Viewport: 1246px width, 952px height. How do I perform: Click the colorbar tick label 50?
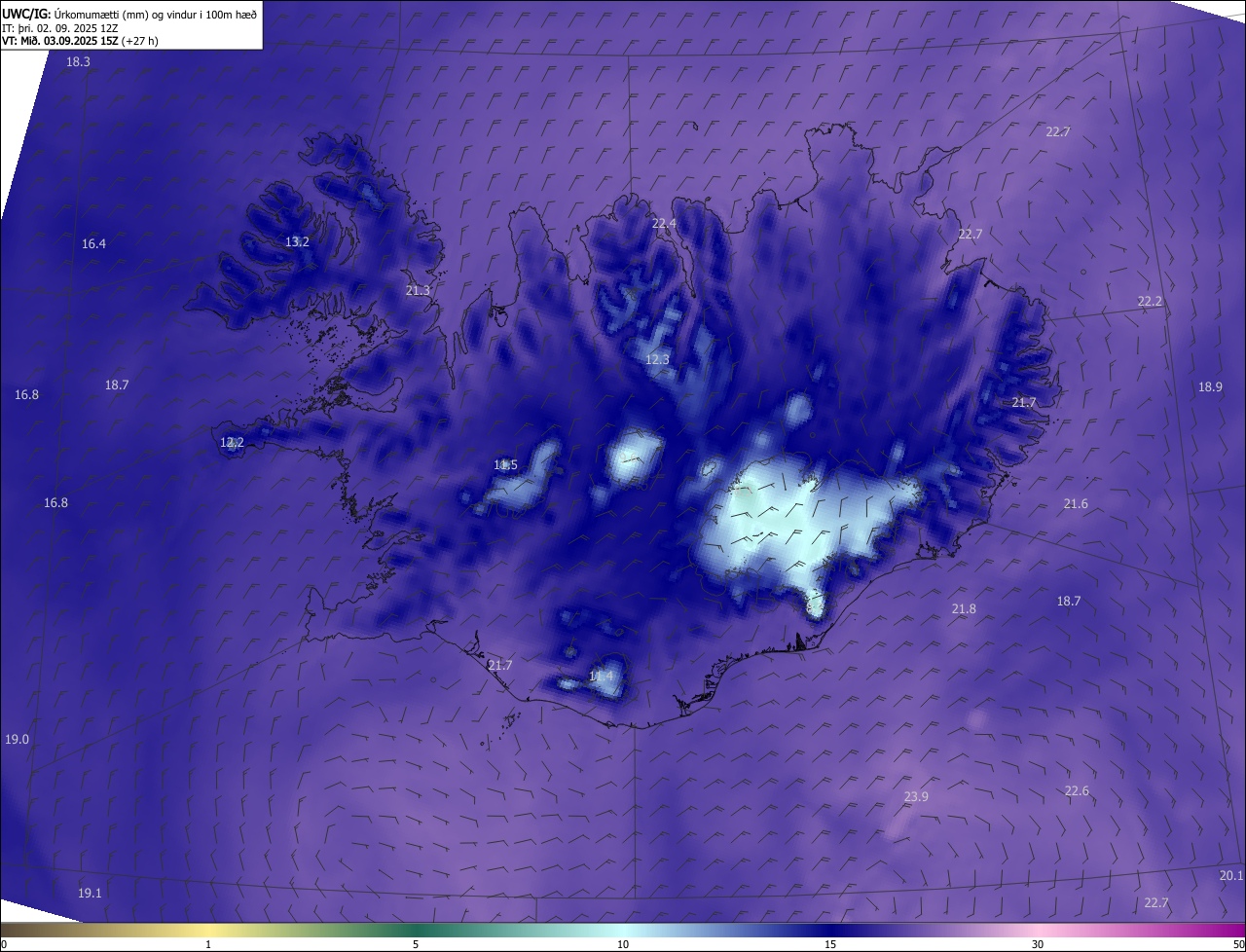pos(1238,944)
